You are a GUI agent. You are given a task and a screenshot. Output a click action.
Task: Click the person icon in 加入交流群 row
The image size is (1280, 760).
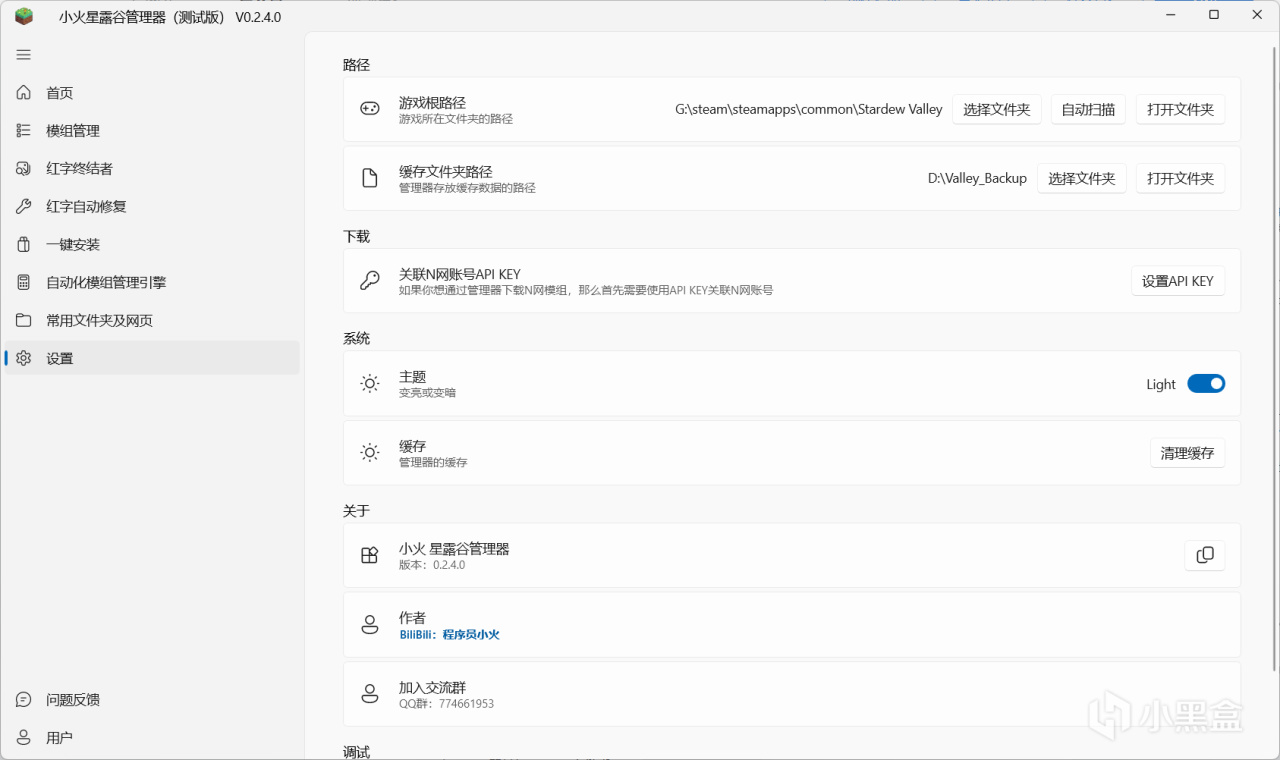370,694
